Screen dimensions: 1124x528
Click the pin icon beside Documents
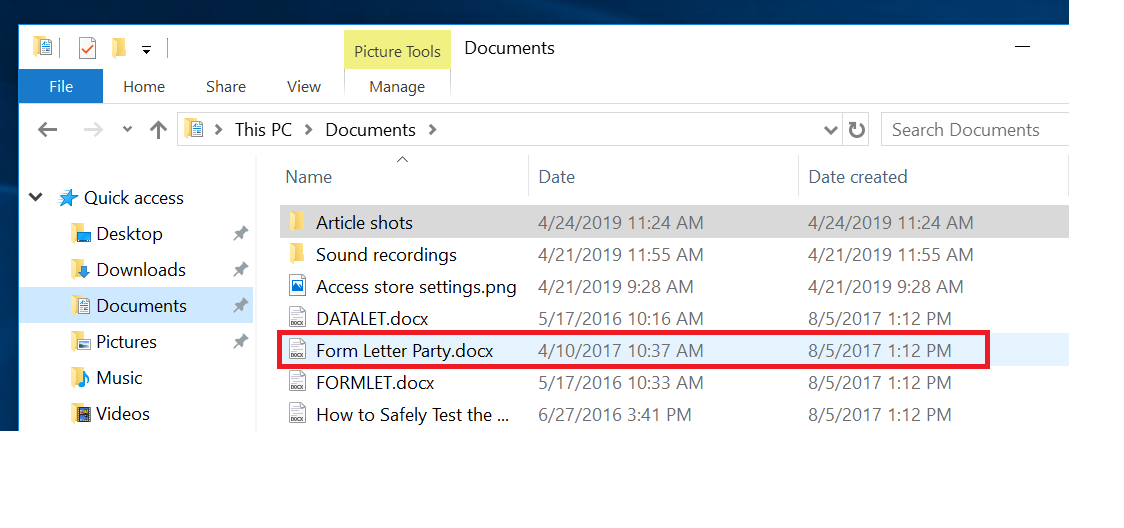click(240, 306)
